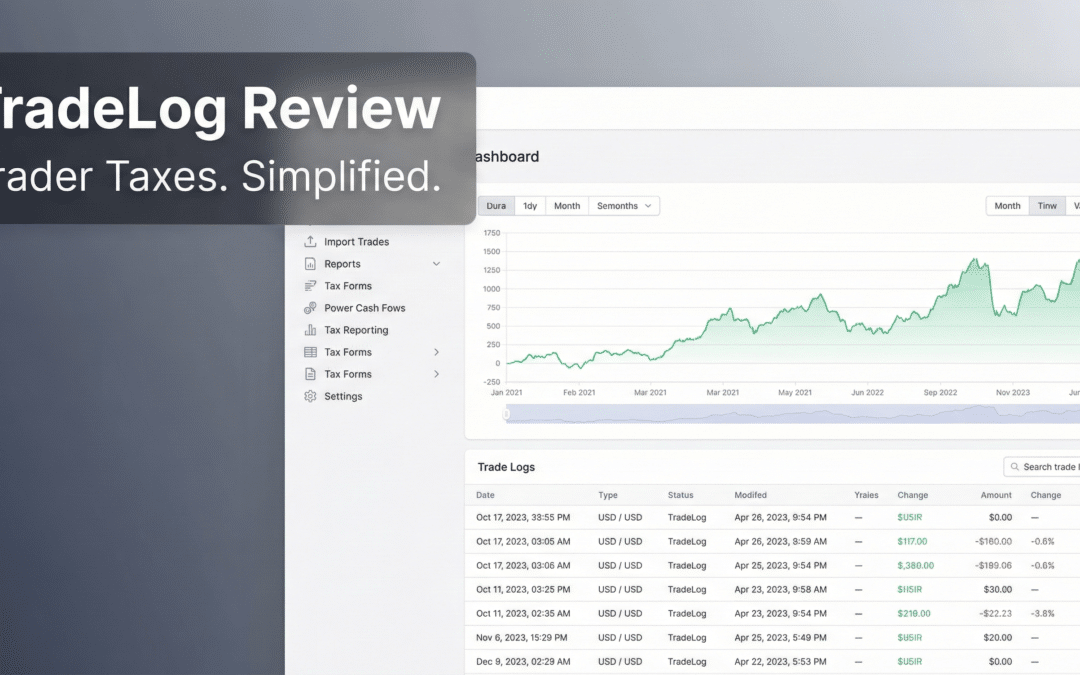Viewport: 1080px width, 675px height.
Task: Open Import Trades from sidebar
Action: coord(356,242)
